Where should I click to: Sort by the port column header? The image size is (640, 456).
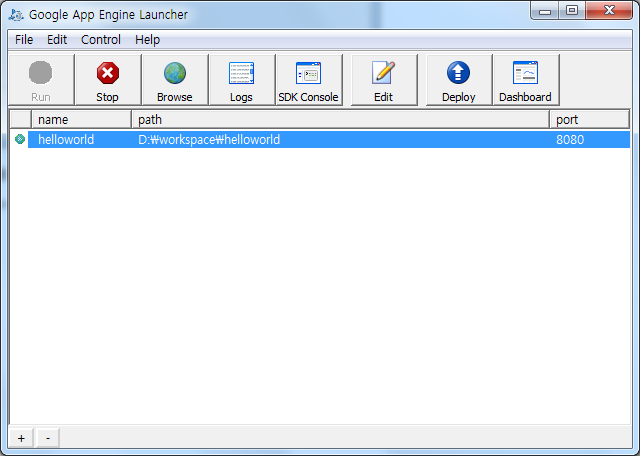(x=589, y=119)
